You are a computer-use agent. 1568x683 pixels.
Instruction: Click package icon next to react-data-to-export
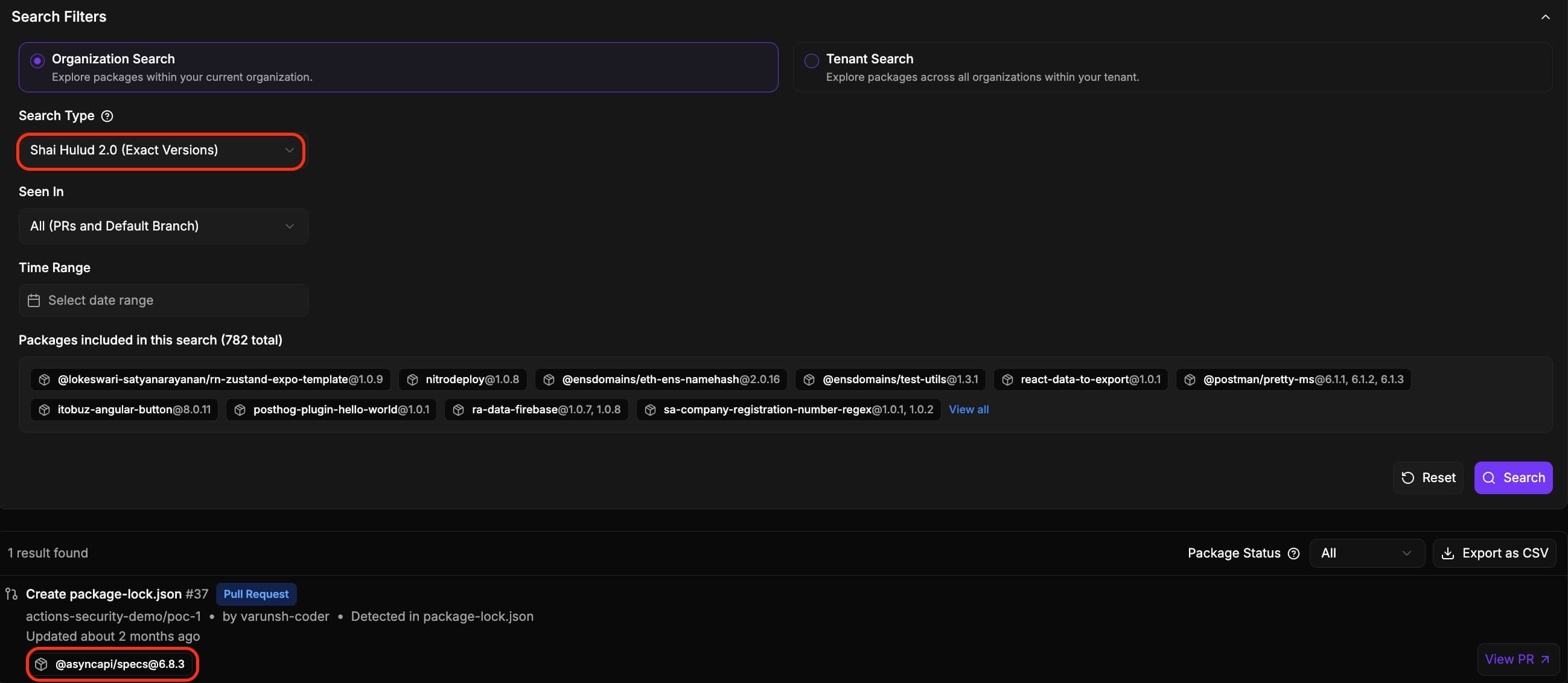[x=1007, y=380]
